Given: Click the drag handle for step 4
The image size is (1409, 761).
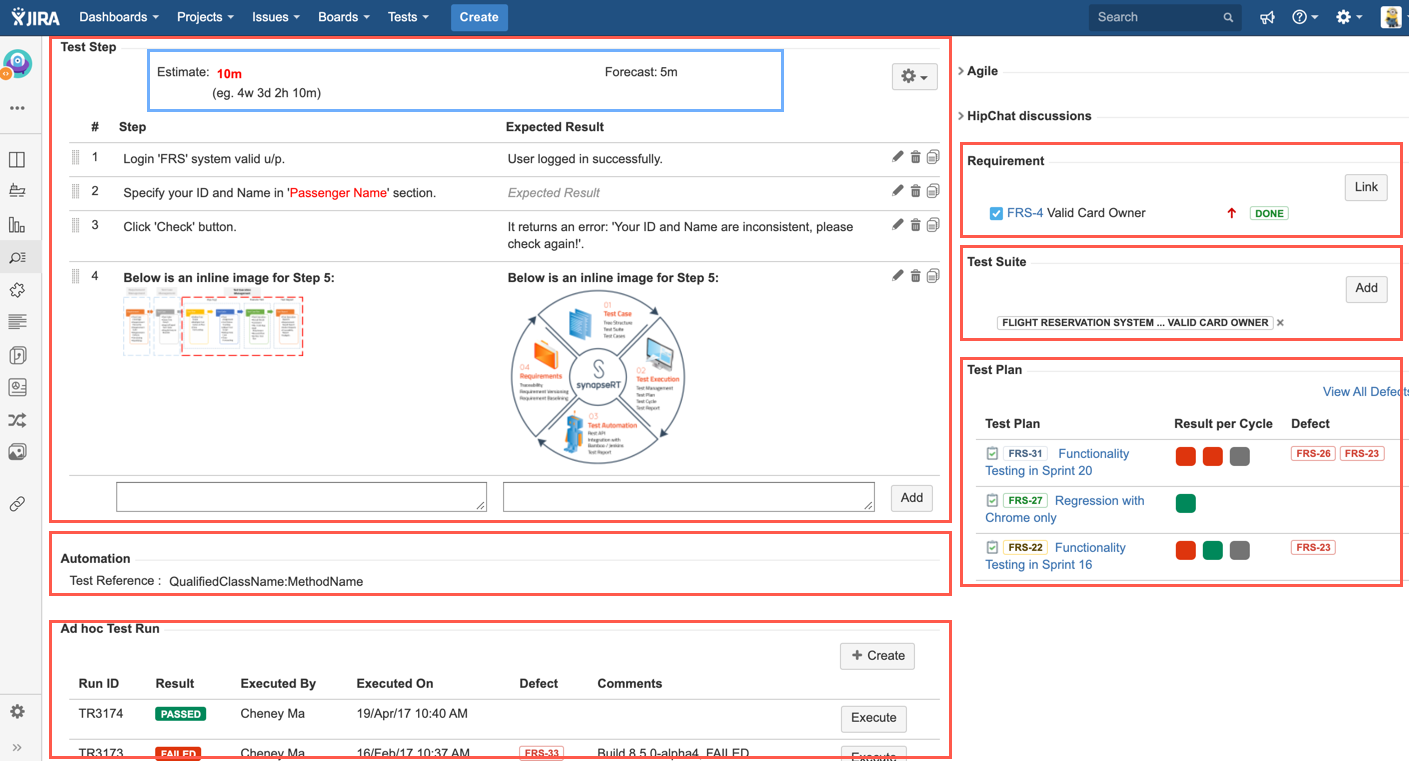Looking at the screenshot, I should (x=75, y=276).
